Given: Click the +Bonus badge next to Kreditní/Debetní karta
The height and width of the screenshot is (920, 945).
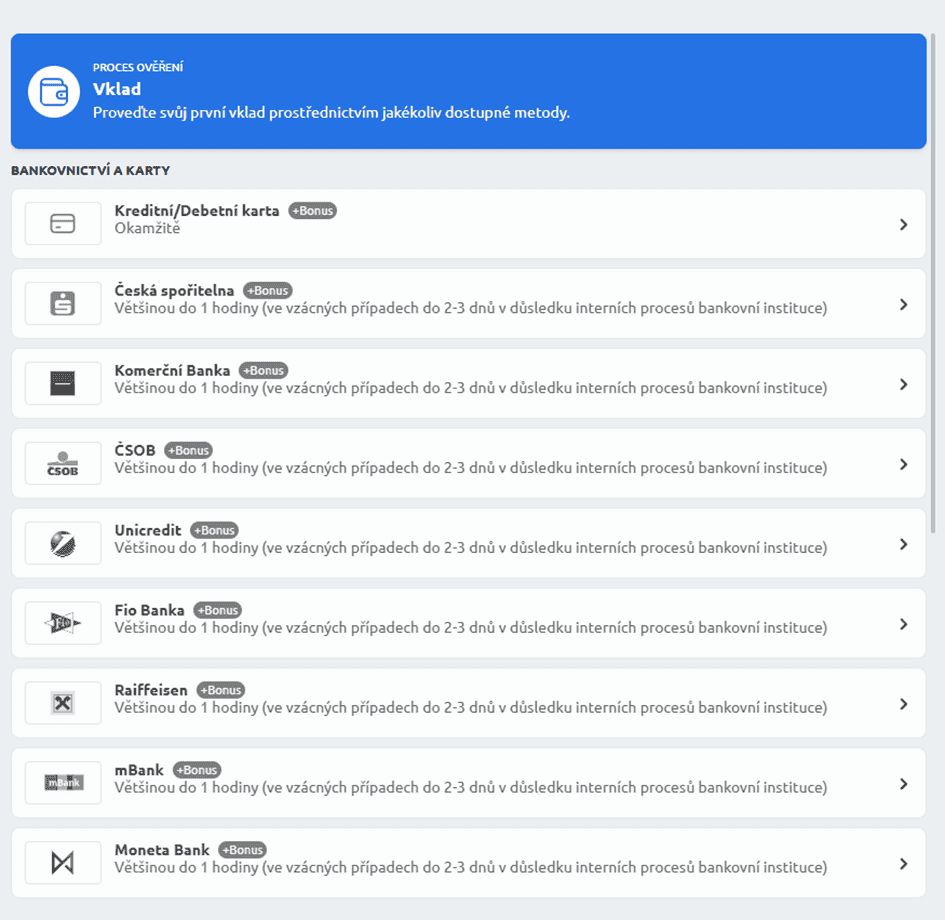Looking at the screenshot, I should [312, 211].
